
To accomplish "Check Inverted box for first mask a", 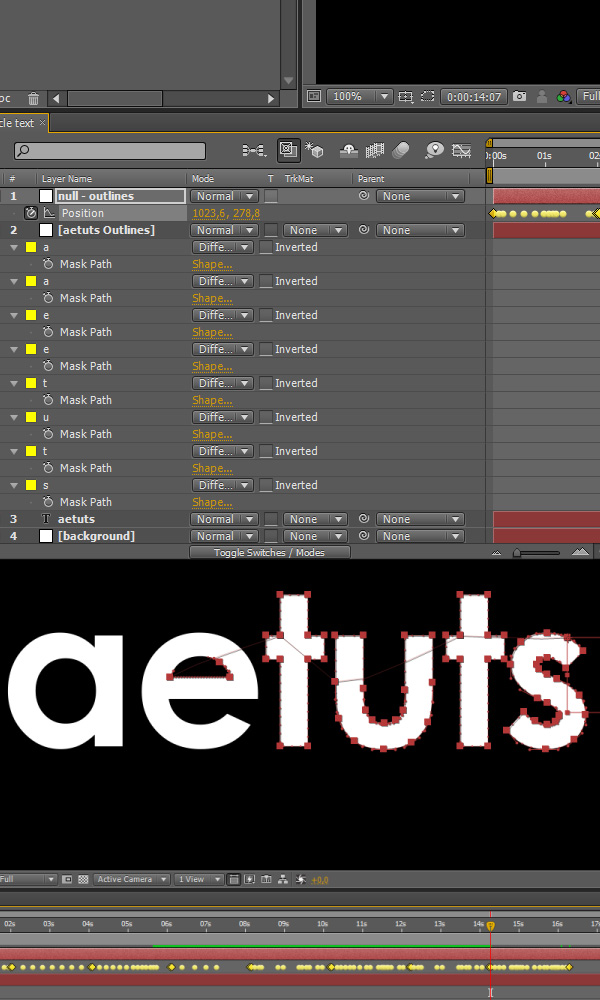I will [266, 247].
